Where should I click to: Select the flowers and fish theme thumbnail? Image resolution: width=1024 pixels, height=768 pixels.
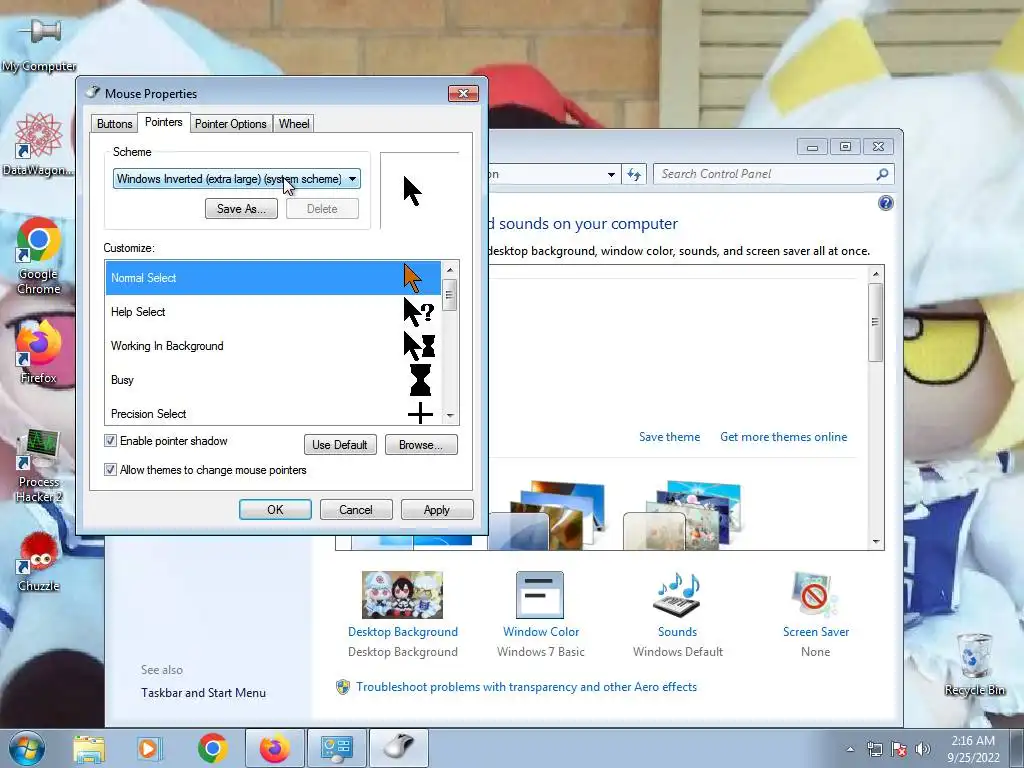(x=683, y=515)
